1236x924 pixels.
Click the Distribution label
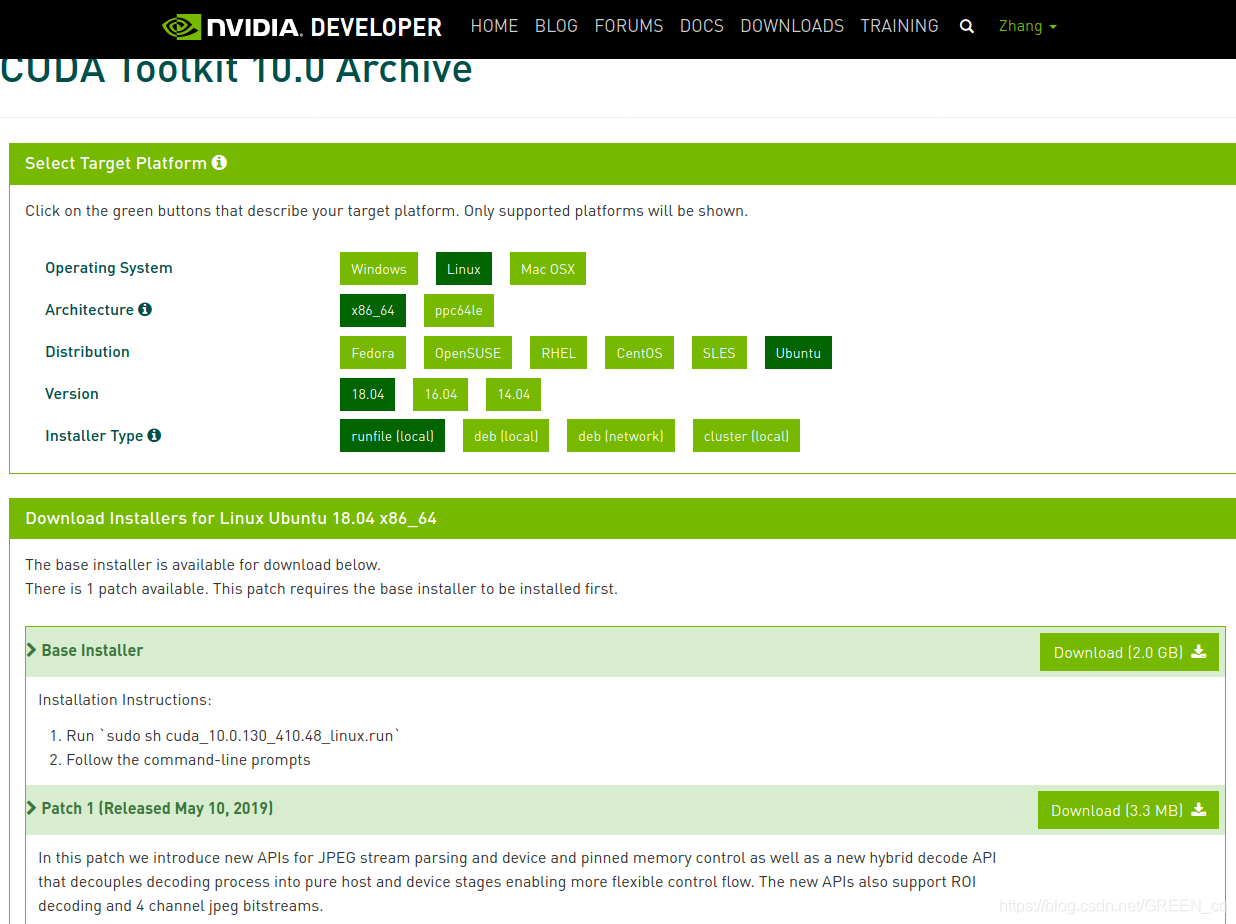point(87,352)
